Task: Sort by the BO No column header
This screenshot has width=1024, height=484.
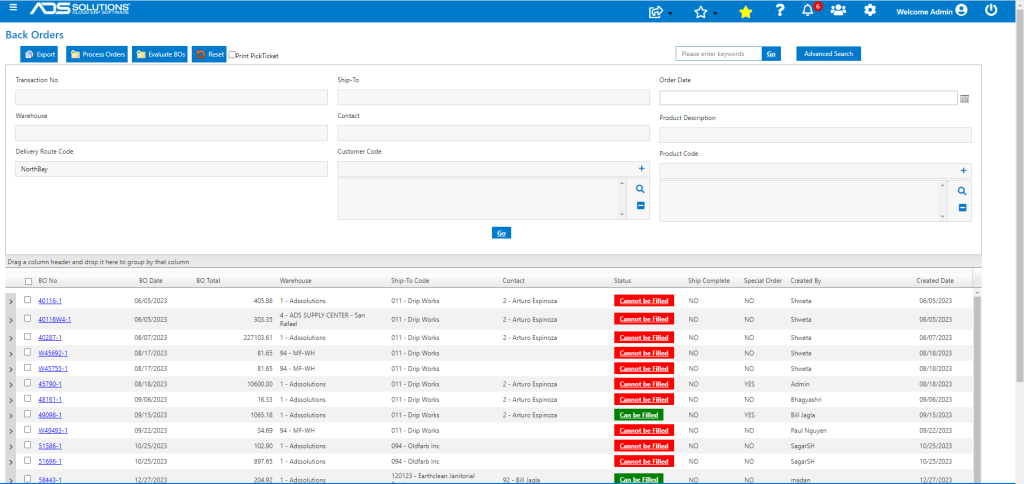Action: click(x=48, y=281)
